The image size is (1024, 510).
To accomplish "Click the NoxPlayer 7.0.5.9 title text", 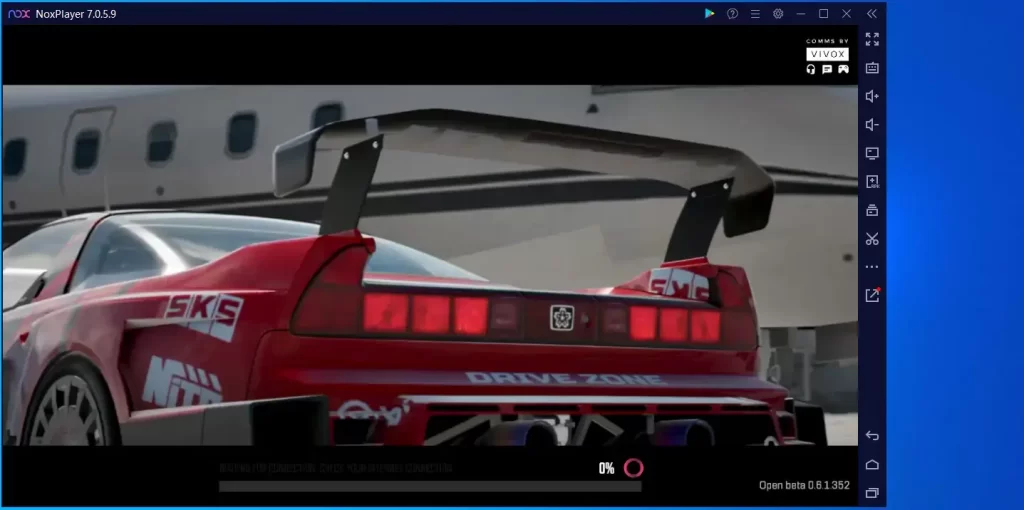I will click(x=75, y=14).
